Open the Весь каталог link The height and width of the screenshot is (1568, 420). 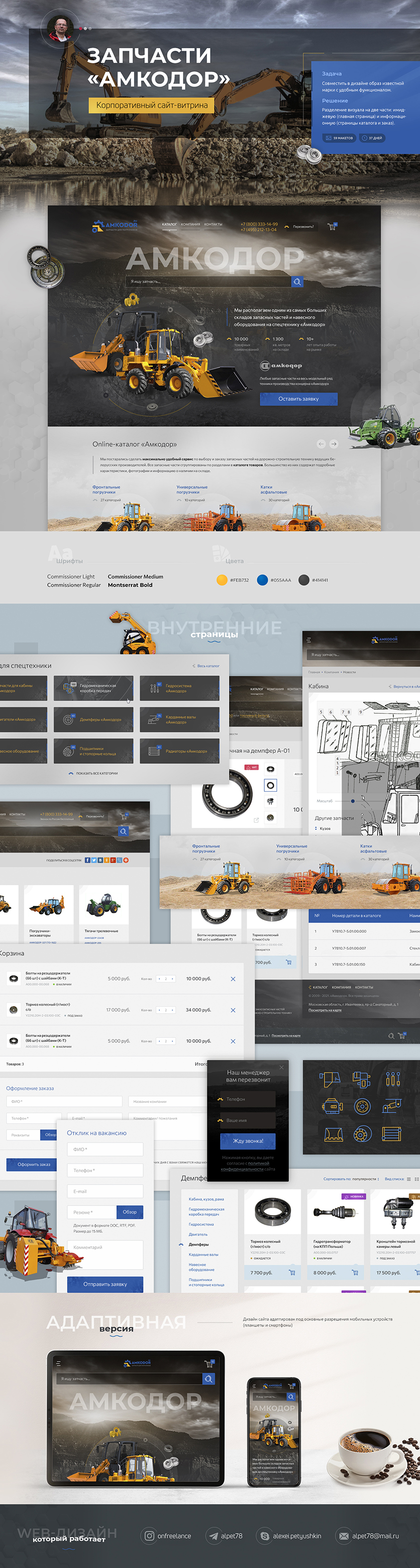click(206, 666)
